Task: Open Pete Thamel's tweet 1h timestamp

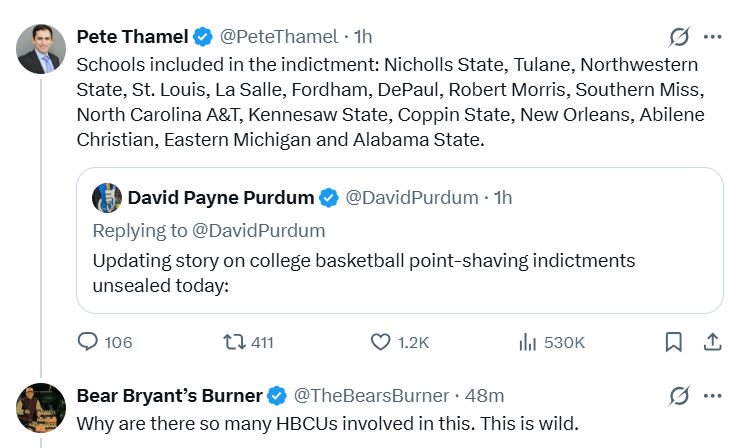Action: 362,37
